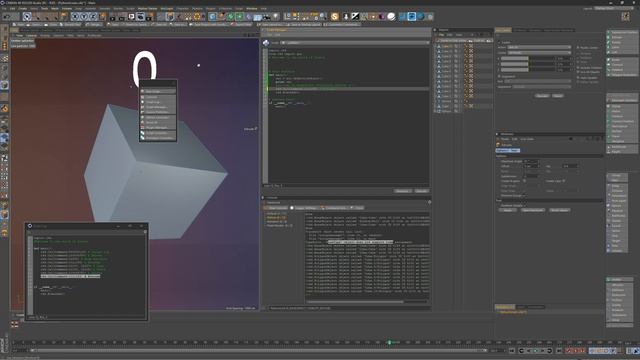Click the timeline range slider bar
640x360 pixels.
pyautogui.click(x=259, y=350)
